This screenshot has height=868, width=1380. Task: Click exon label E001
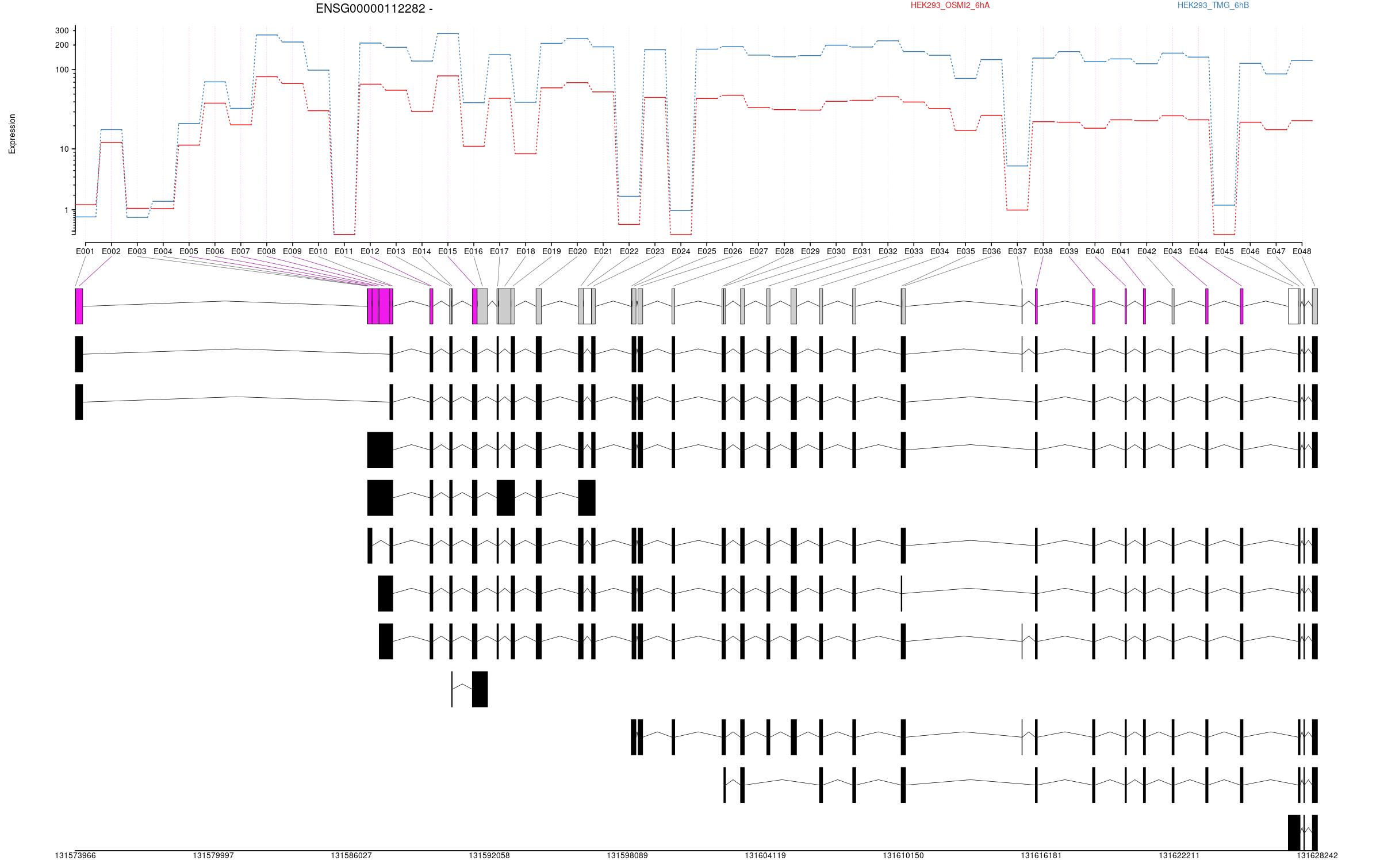(x=85, y=251)
